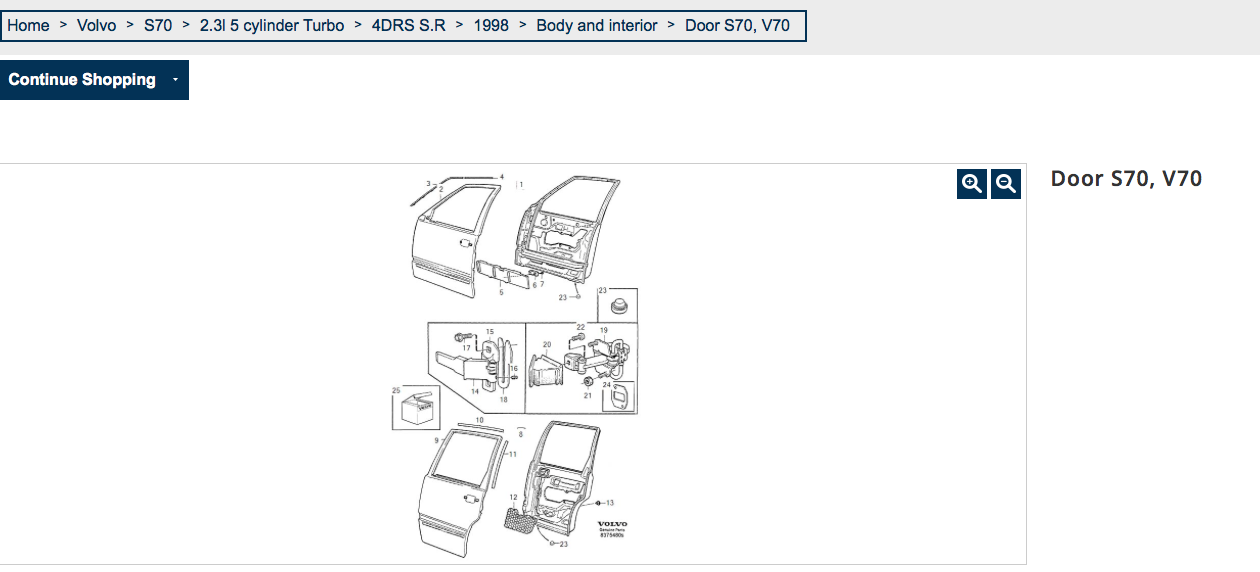Image resolution: width=1260 pixels, height=572 pixels.
Task: Open the Continue Shopping dropdown arrow
Action: click(175, 80)
